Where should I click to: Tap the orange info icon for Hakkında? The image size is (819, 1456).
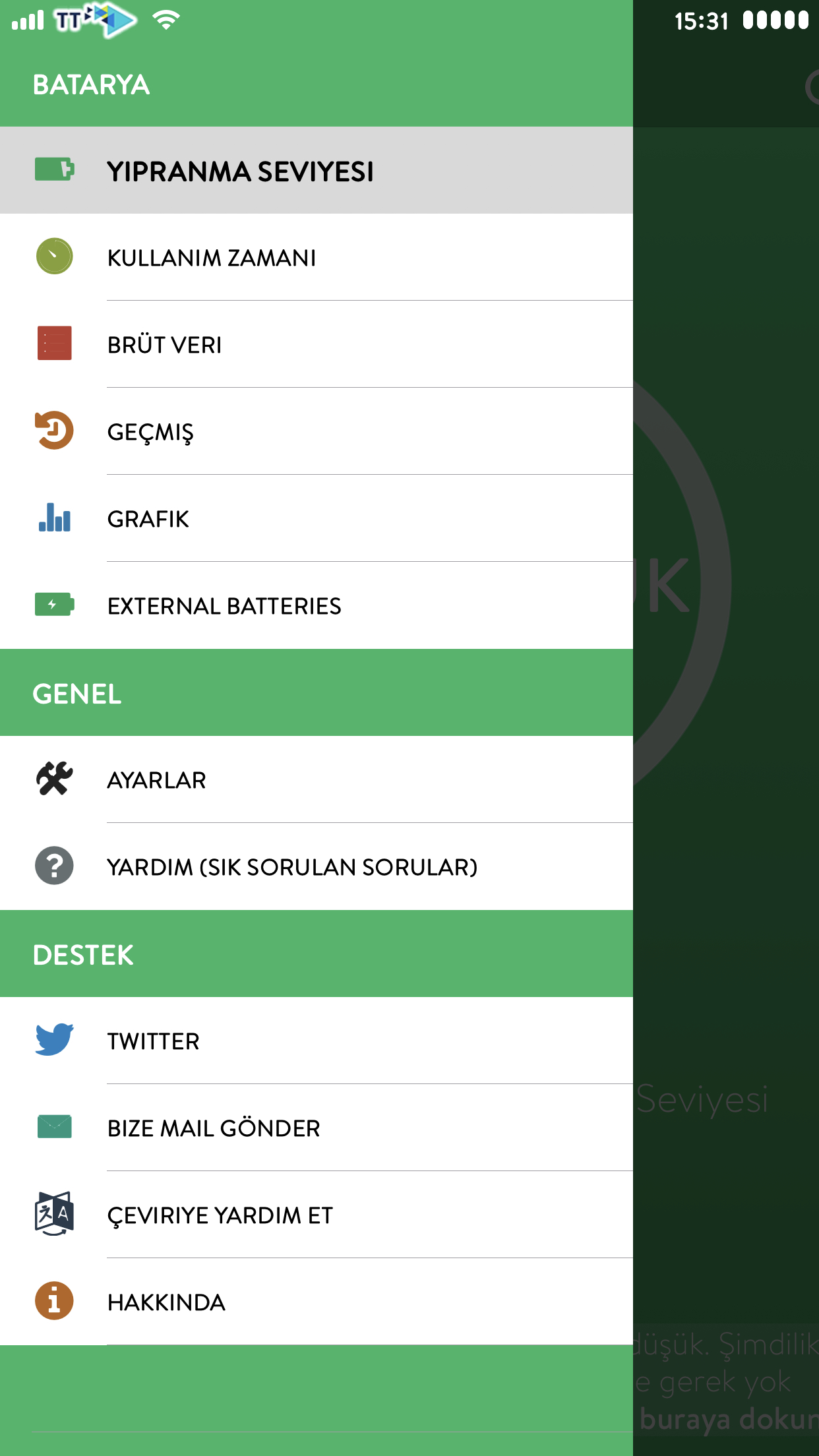coord(54,1300)
